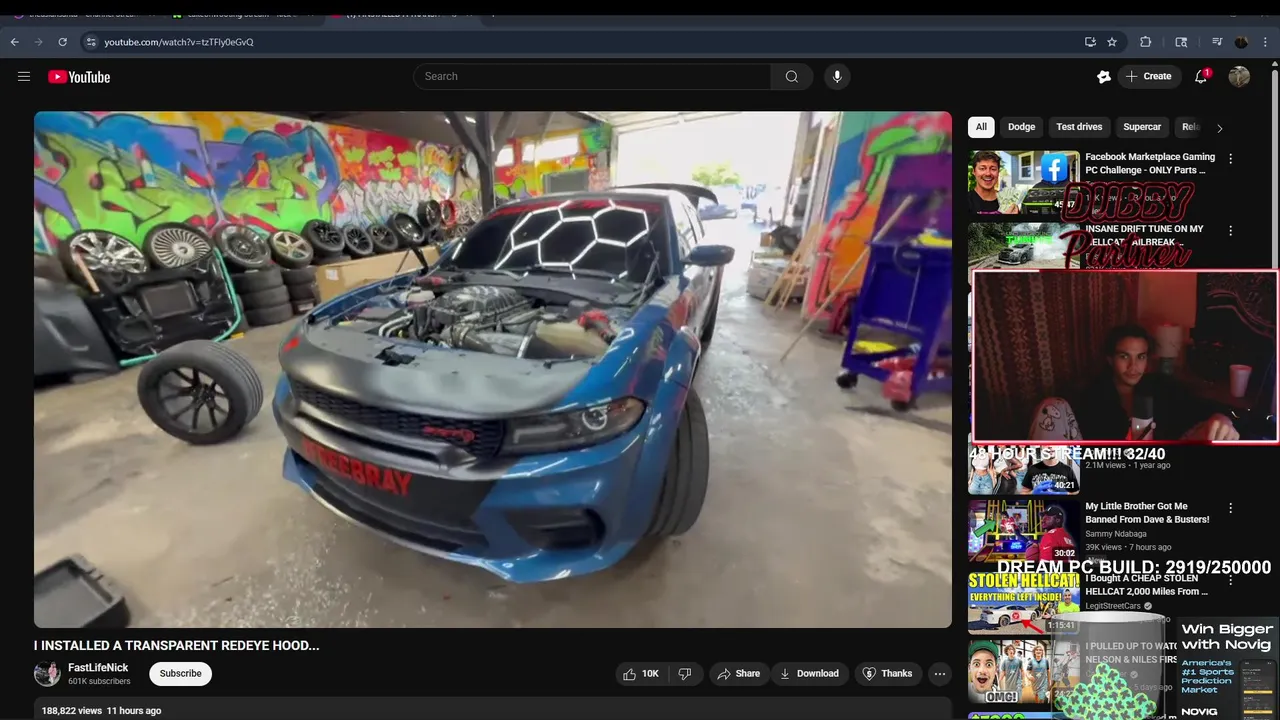The image size is (1280, 720).
Task: Open Facebook Marketplace Gaming PC Challenge title
Action: [1150, 163]
